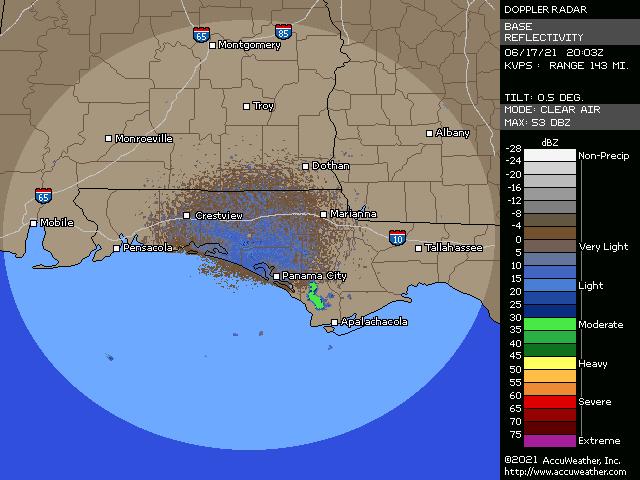Click the green moderate echo near Panama City
This screenshot has width=640, height=480.
314,295
